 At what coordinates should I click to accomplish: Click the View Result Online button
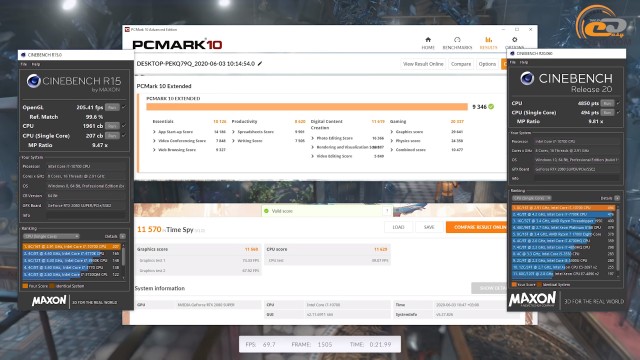click(x=423, y=64)
